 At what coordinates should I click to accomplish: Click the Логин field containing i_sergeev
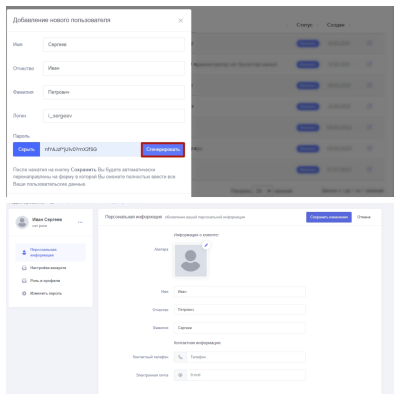(114, 116)
